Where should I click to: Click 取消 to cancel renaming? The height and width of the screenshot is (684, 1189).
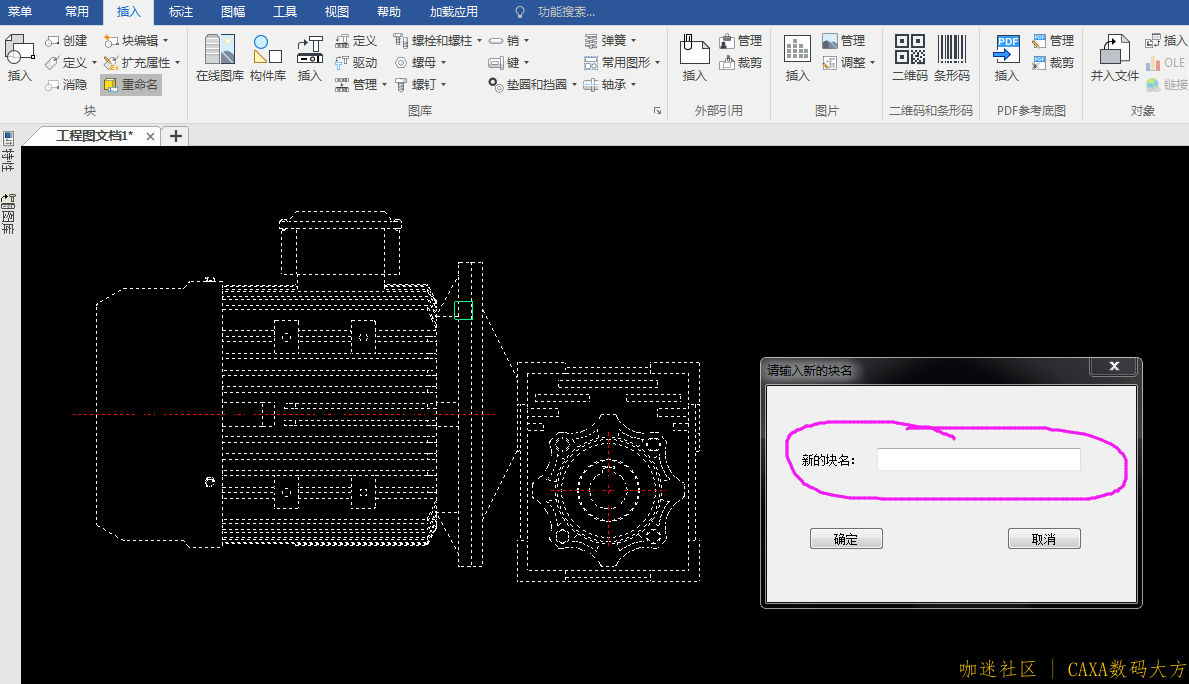click(1044, 539)
